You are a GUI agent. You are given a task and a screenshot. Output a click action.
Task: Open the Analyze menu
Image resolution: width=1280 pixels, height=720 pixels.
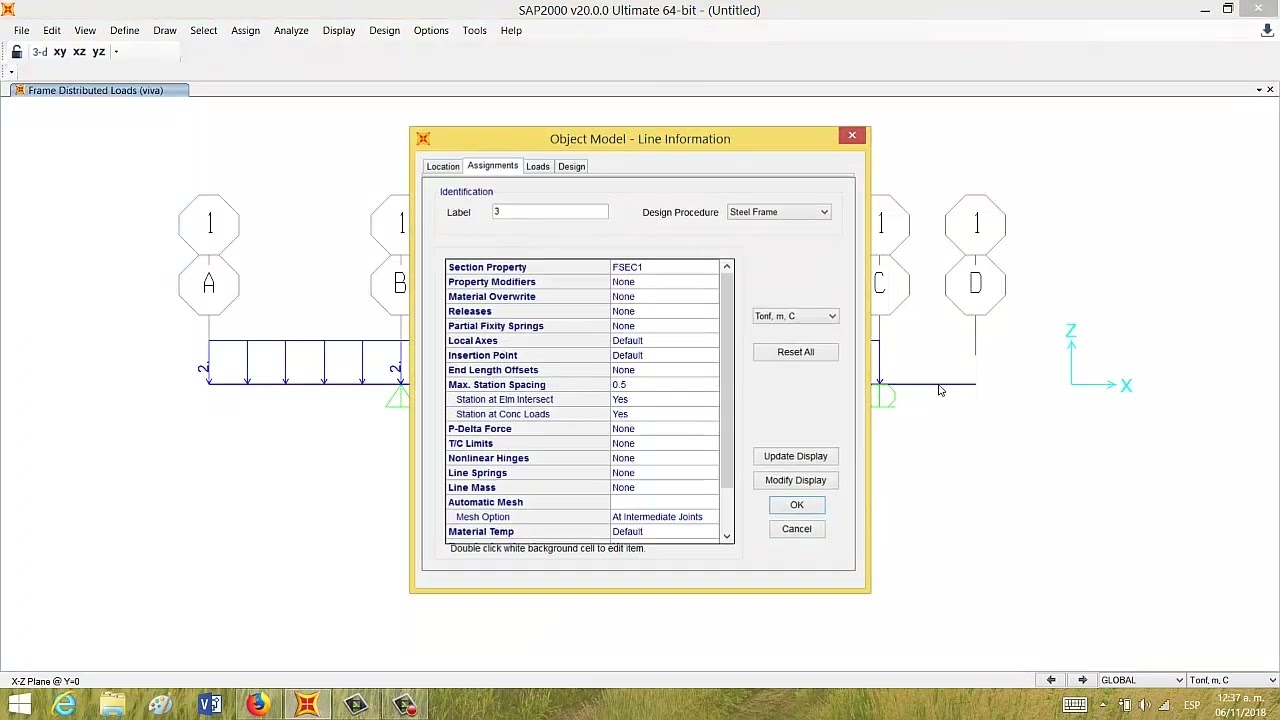pos(291,30)
